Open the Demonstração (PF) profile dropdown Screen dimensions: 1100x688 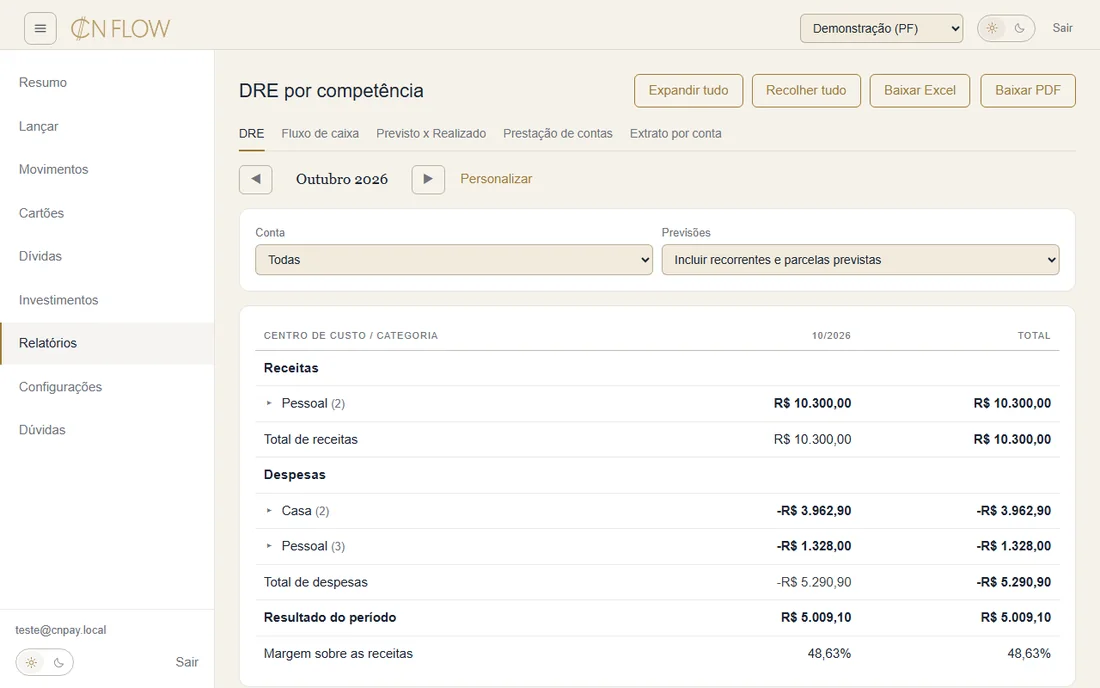coord(881,29)
